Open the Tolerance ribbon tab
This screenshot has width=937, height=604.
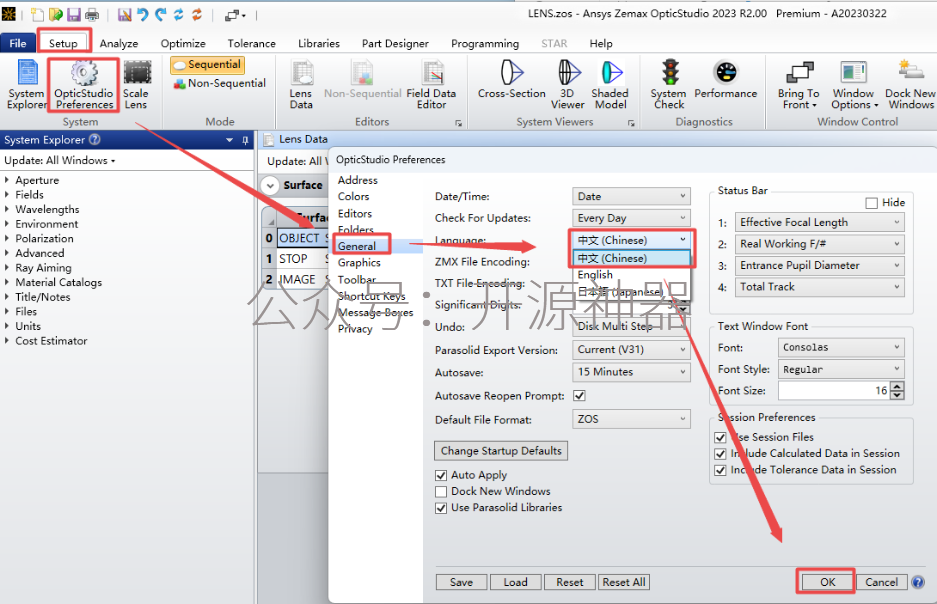pyautogui.click(x=252, y=43)
